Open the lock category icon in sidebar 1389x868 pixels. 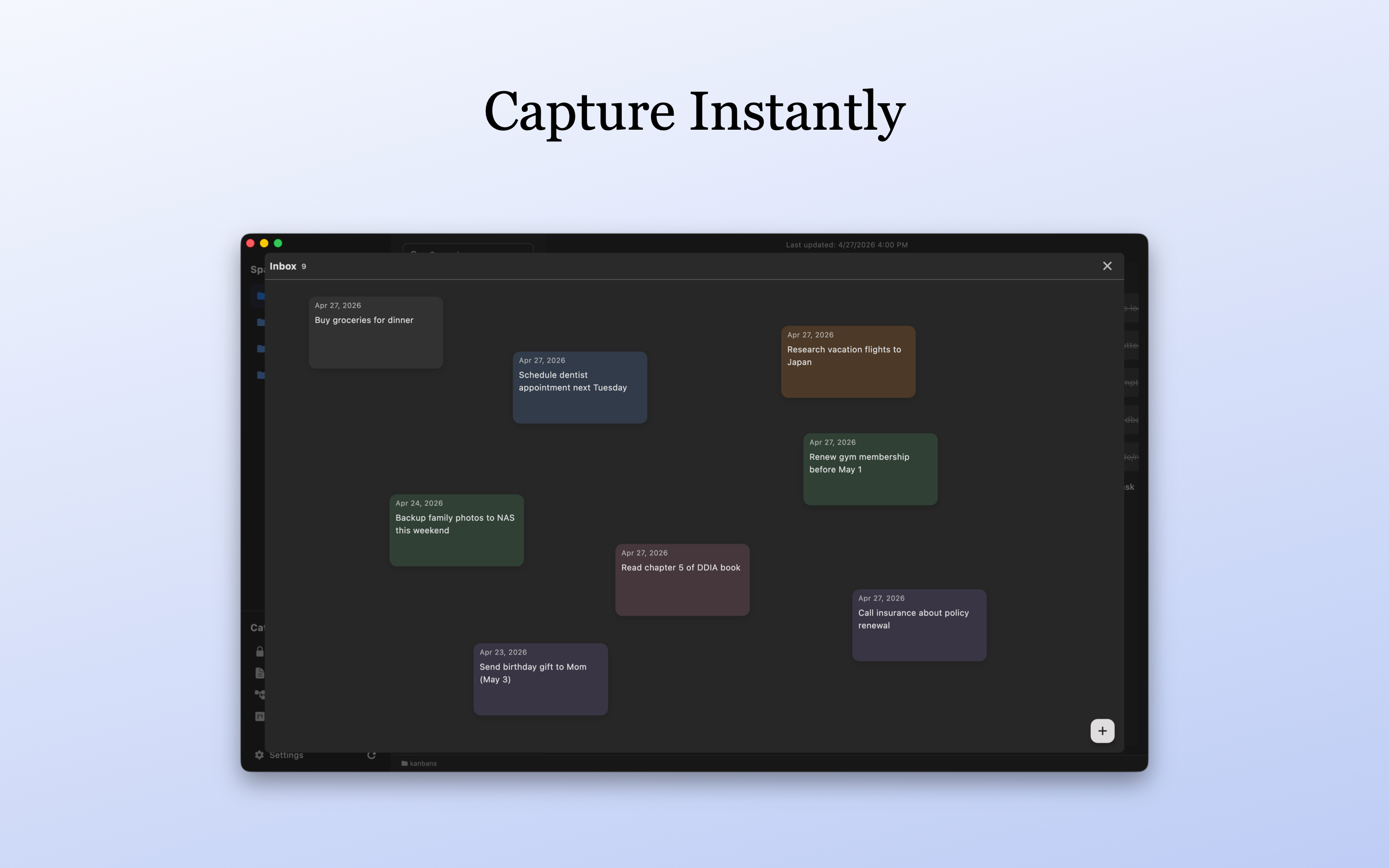tap(259, 651)
